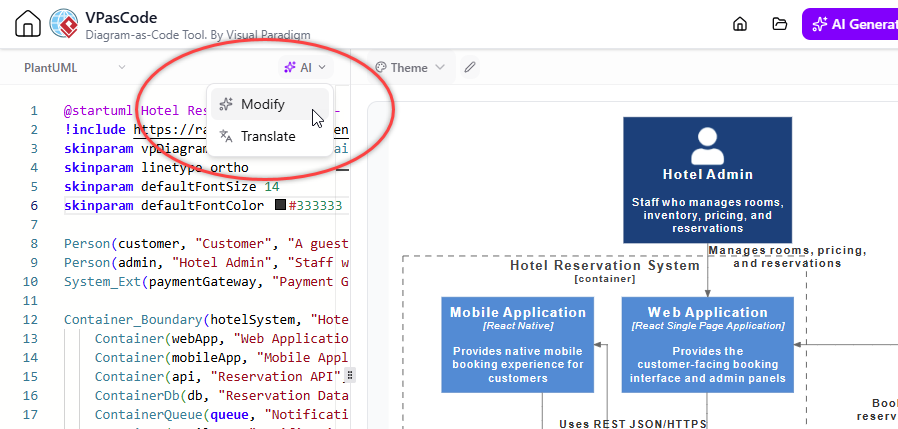Select Translate from the AI menu
Image resolution: width=898 pixels, height=429 pixels.
pyautogui.click(x=270, y=136)
